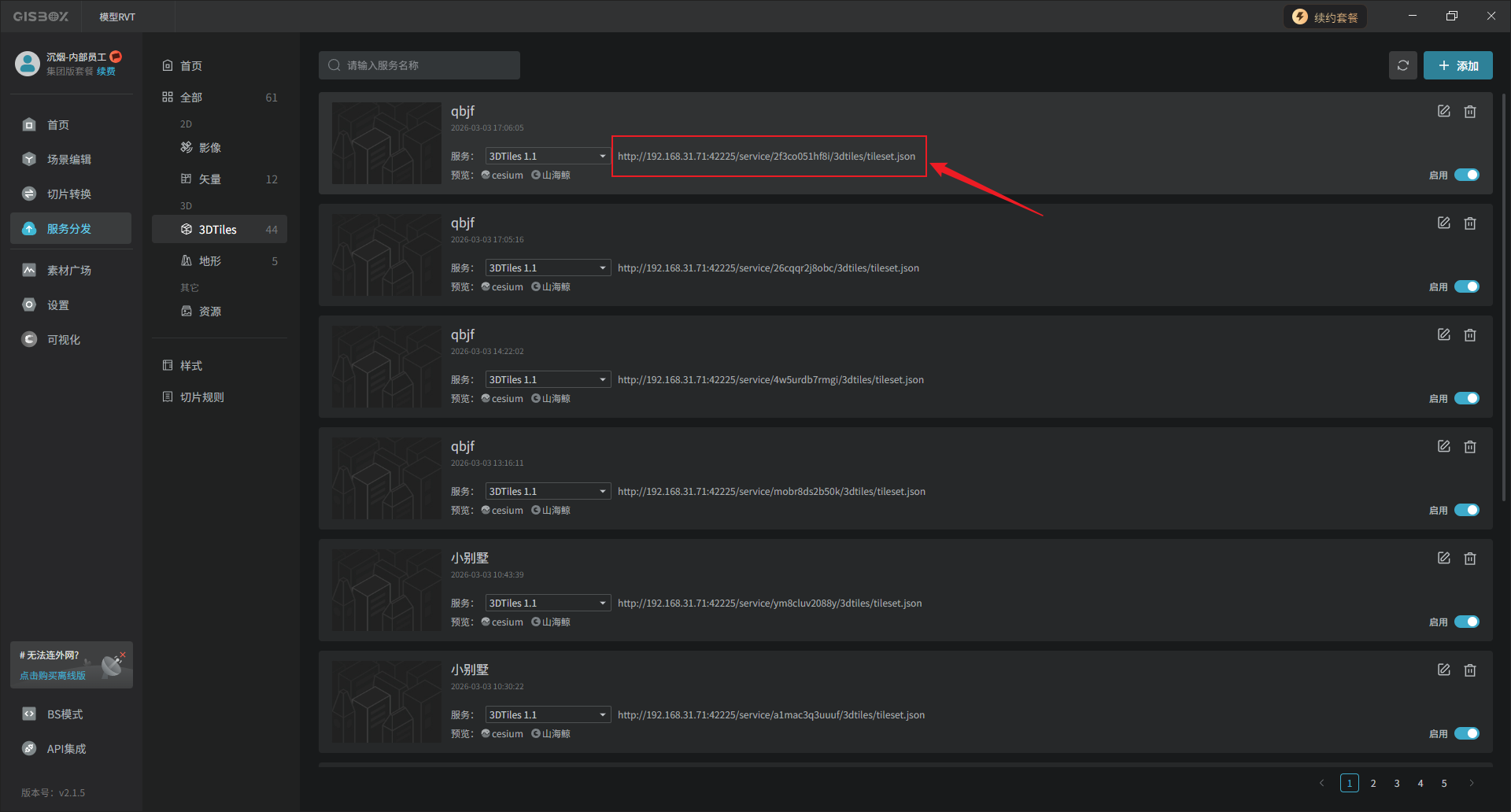Screen dimensions: 1511x812
Task: Open 3DTiles 1.1 dropdown for first 小别墅
Action: tap(548, 603)
